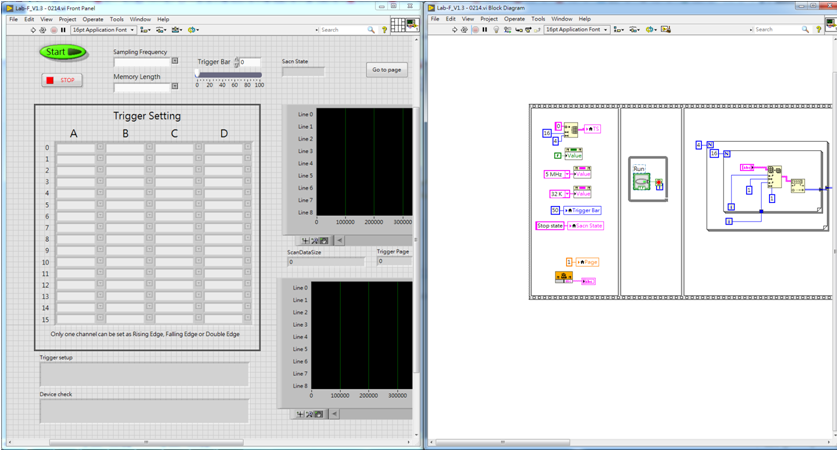
Task: Click Context Help question mark in Front Panel
Action: coord(384,30)
